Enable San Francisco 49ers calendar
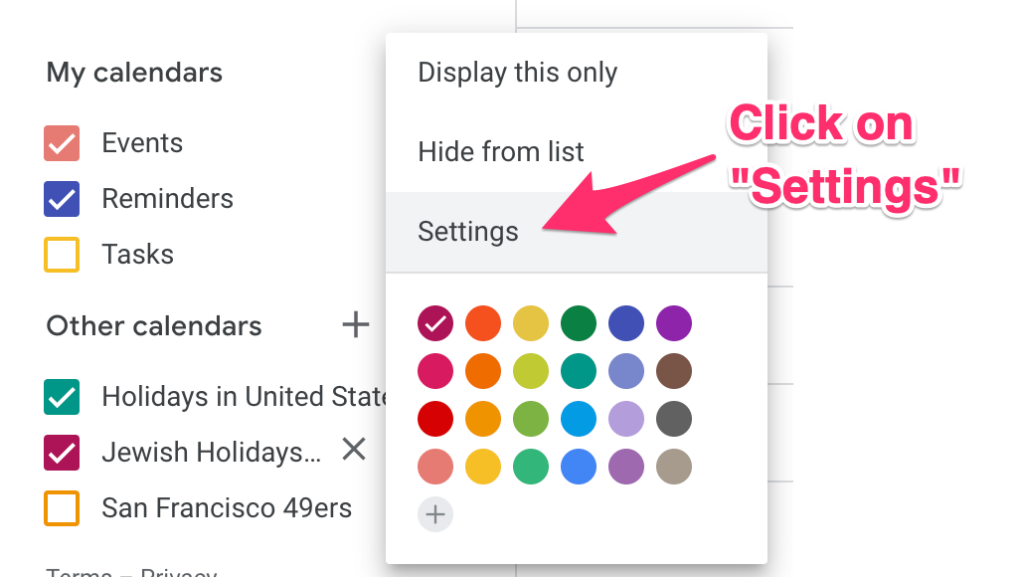 point(62,508)
